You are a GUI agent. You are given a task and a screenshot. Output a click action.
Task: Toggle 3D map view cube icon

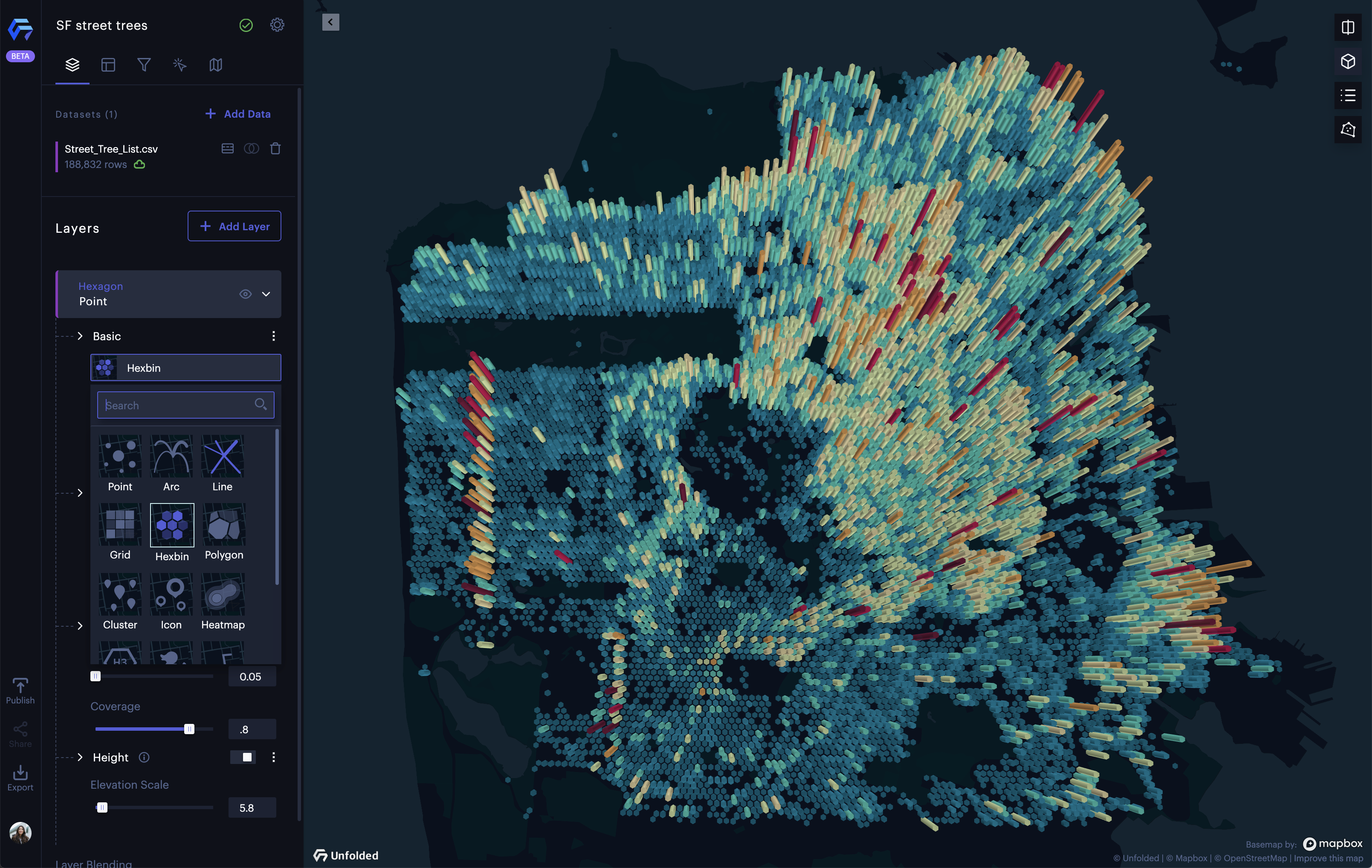[x=1348, y=61]
